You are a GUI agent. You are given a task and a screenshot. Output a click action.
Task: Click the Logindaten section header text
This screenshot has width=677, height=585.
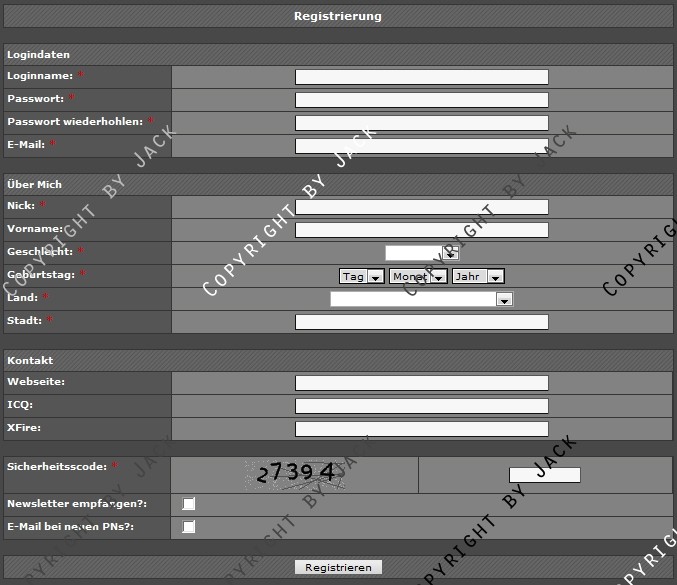point(38,55)
